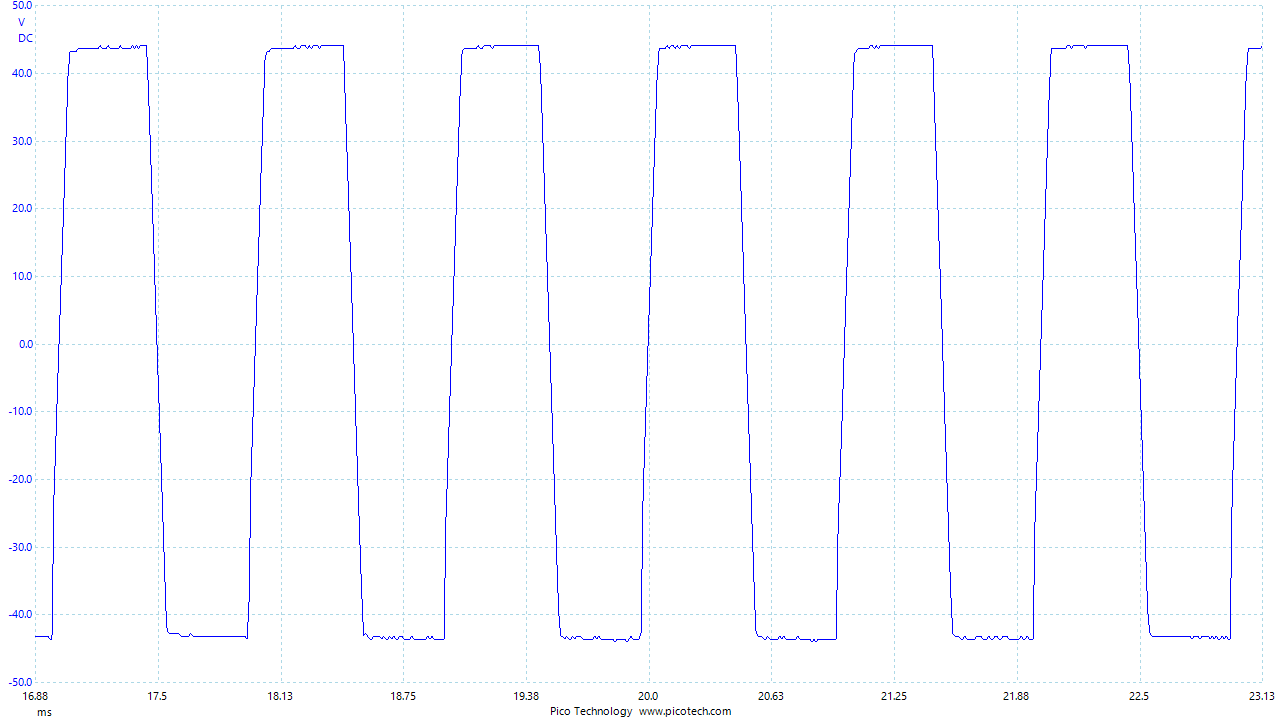The height and width of the screenshot is (720, 1280).
Task: Click the 10.0 voltage axis label
Action: point(21,276)
